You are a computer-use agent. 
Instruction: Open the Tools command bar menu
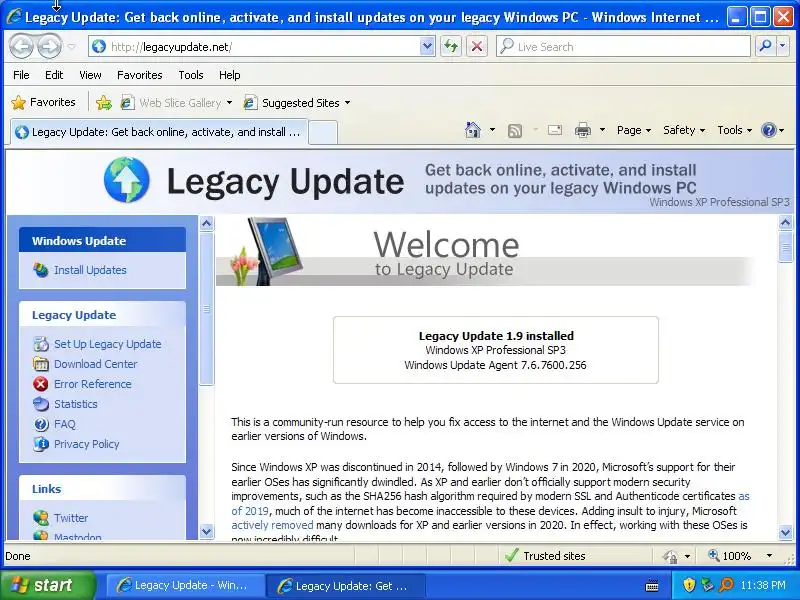click(734, 130)
